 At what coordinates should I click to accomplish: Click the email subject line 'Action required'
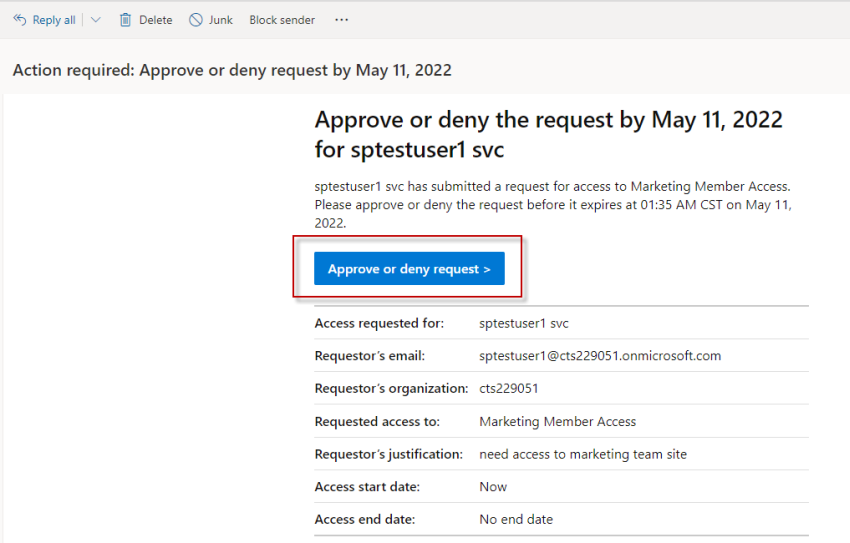point(232,70)
